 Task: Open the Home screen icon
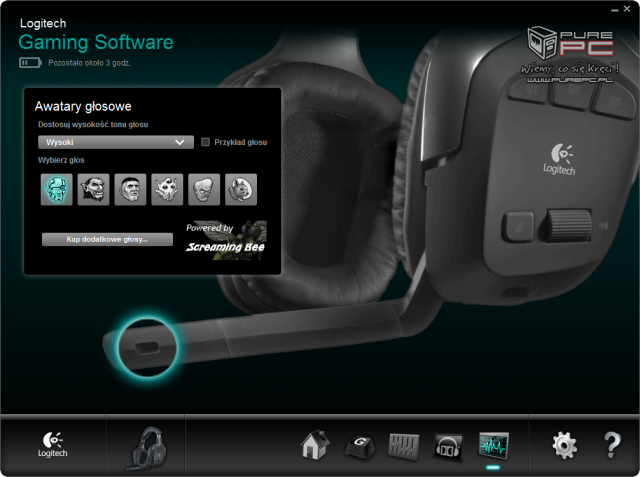[x=315, y=445]
